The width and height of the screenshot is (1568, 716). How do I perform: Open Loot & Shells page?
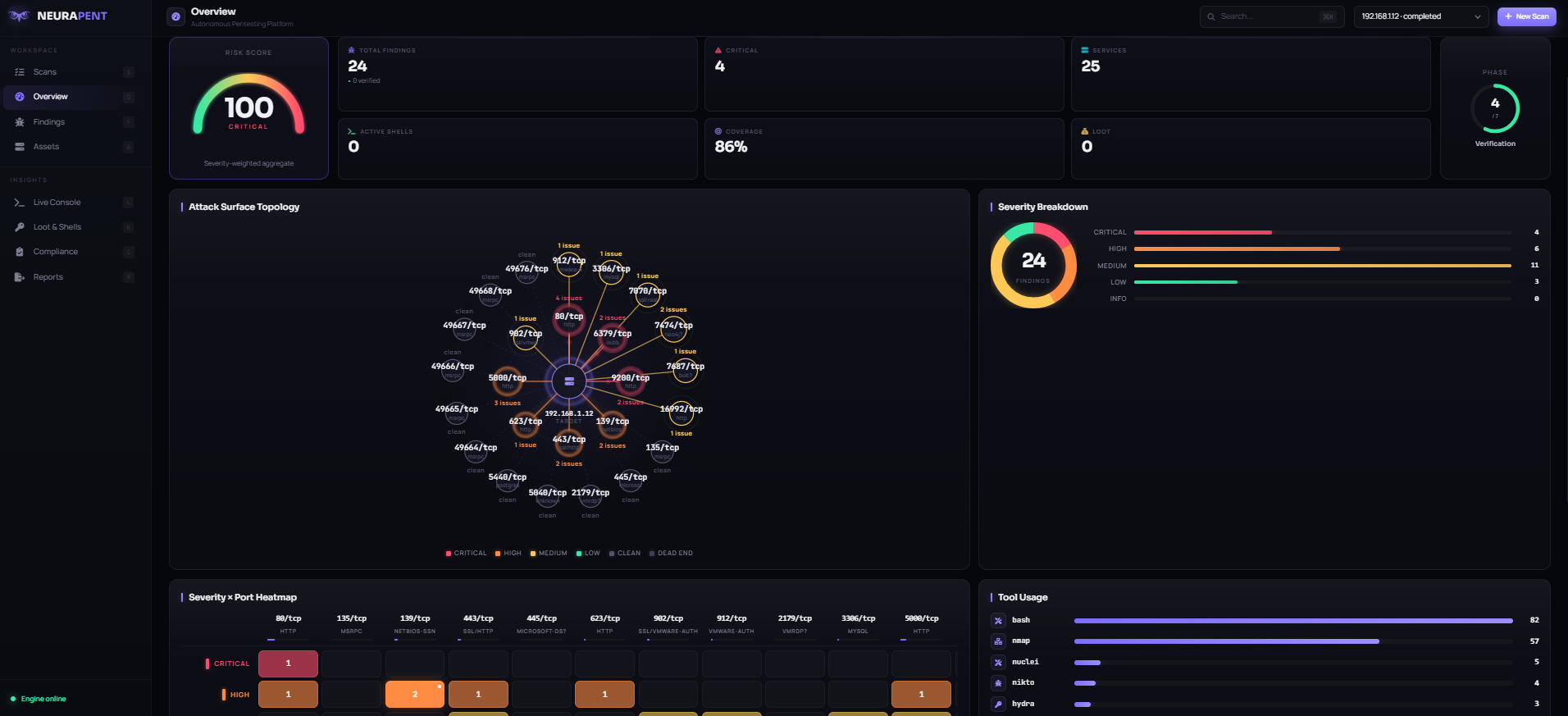click(x=75, y=227)
